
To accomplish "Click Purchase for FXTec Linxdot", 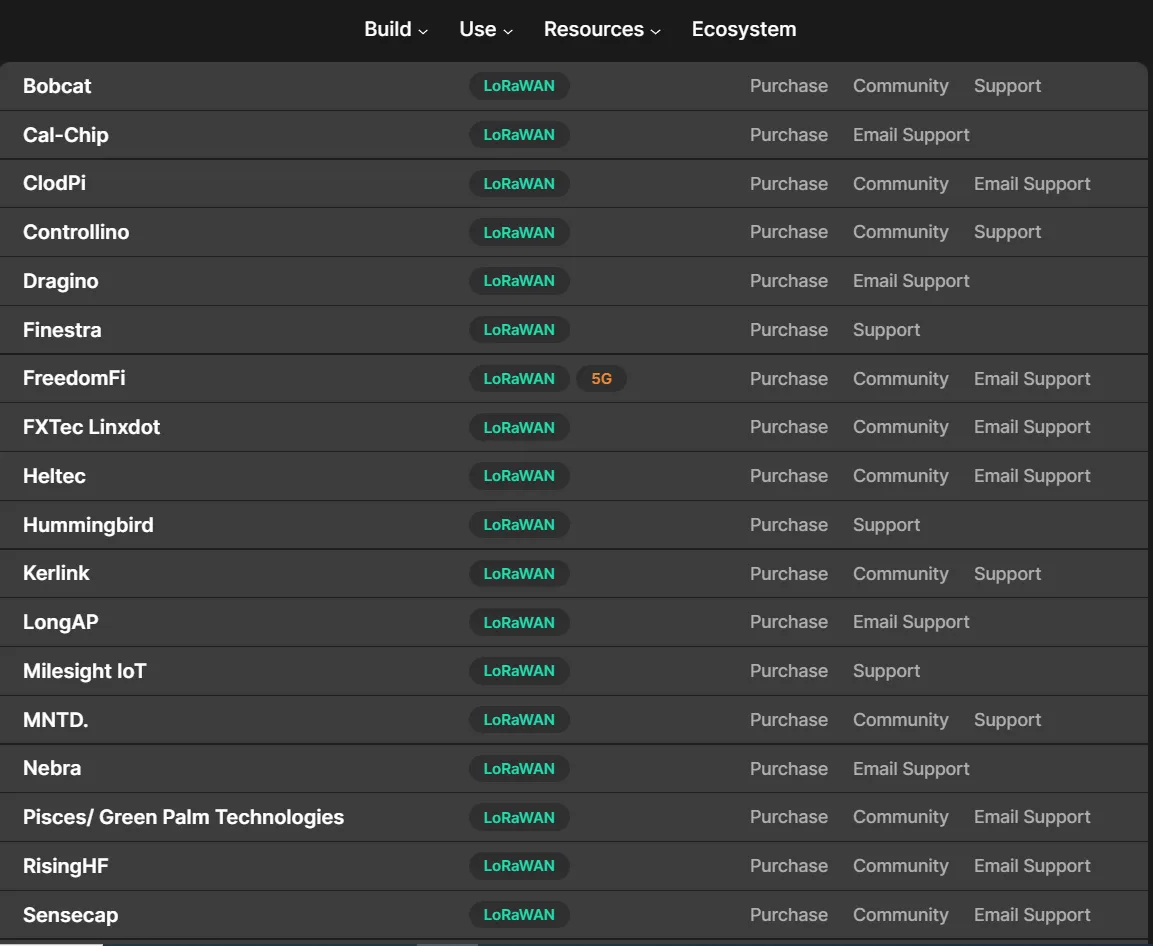I will click(788, 427).
